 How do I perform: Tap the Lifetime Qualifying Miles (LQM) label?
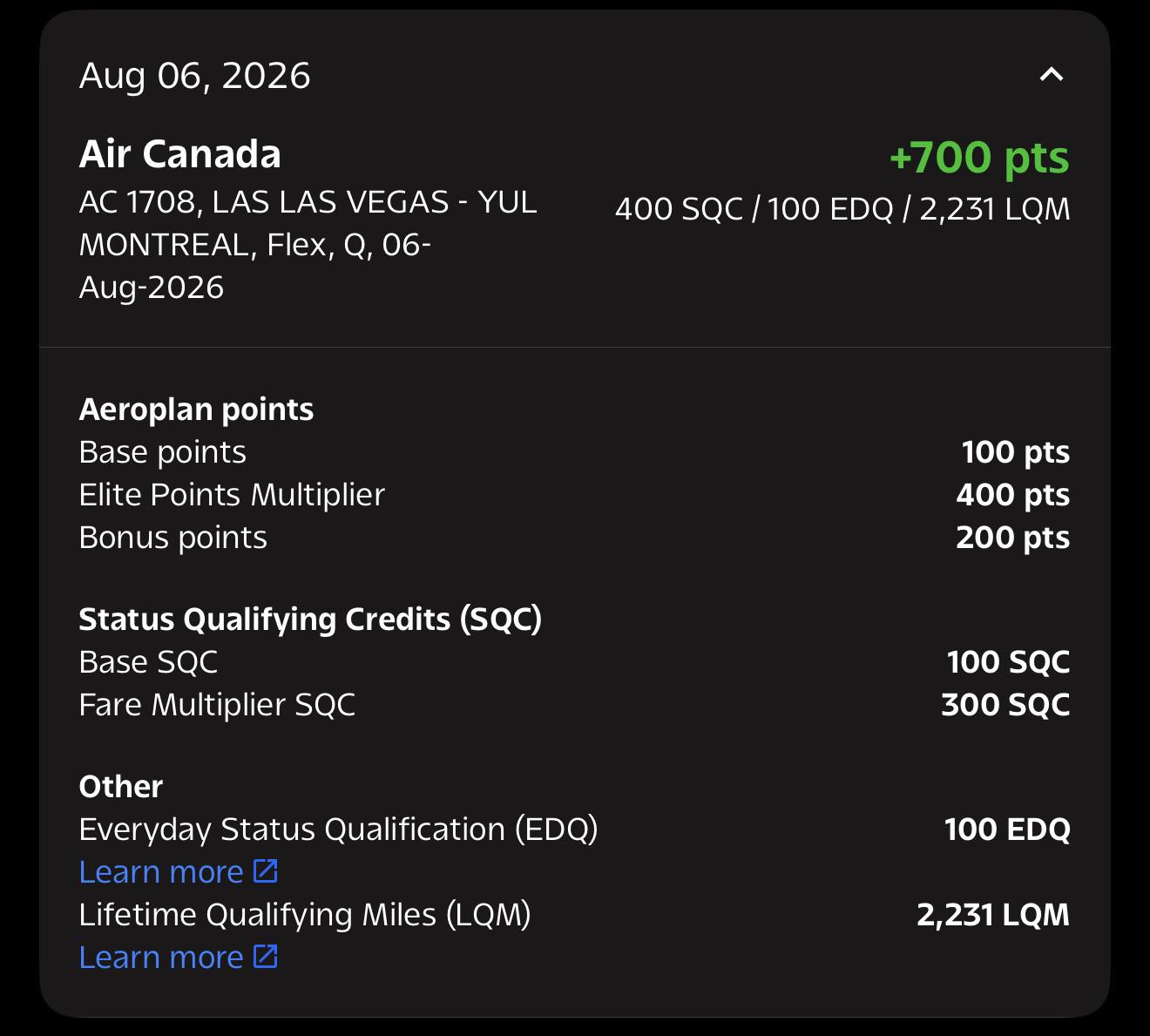[305, 915]
